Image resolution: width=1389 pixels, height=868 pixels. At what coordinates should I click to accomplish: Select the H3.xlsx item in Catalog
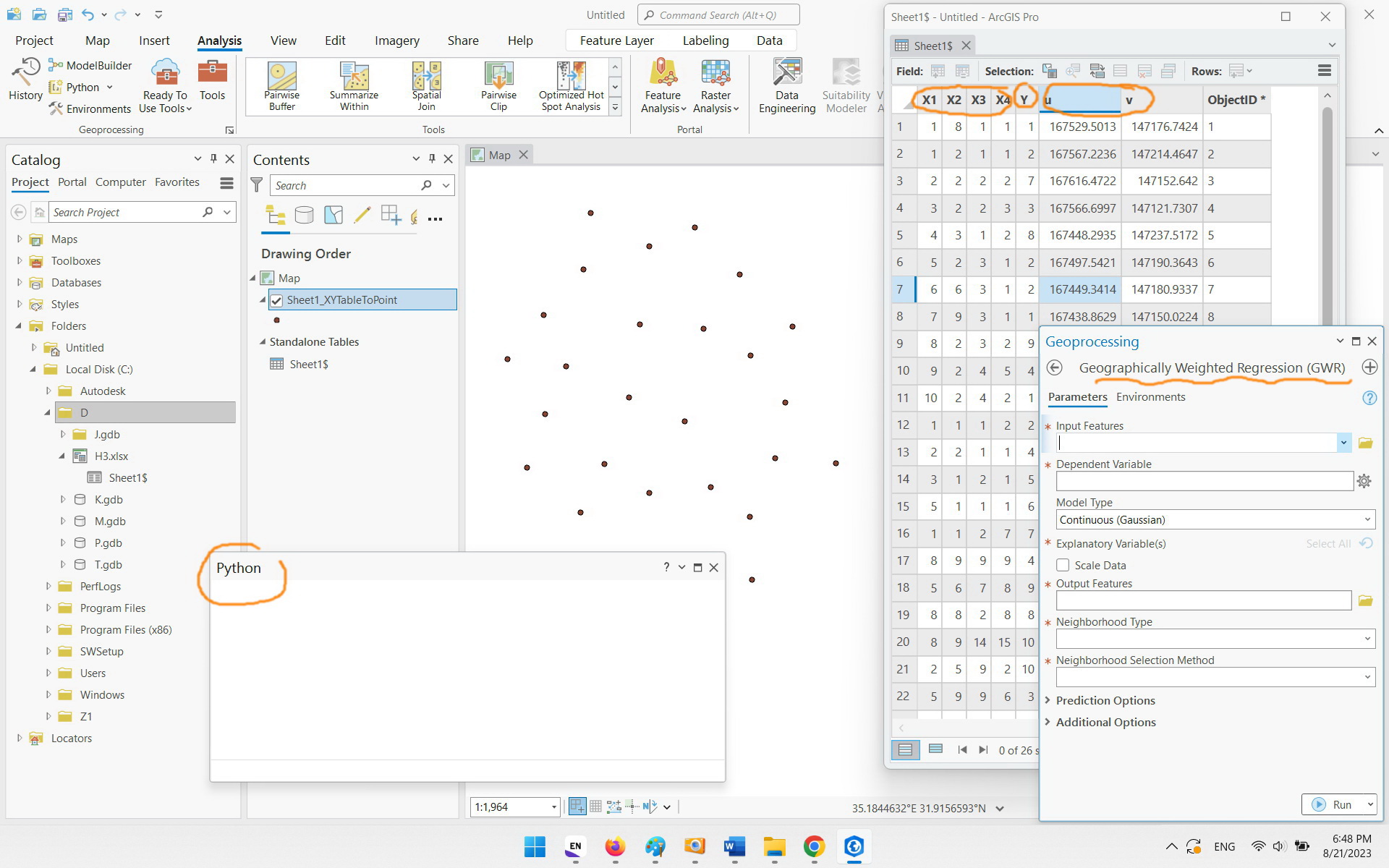tap(111, 456)
